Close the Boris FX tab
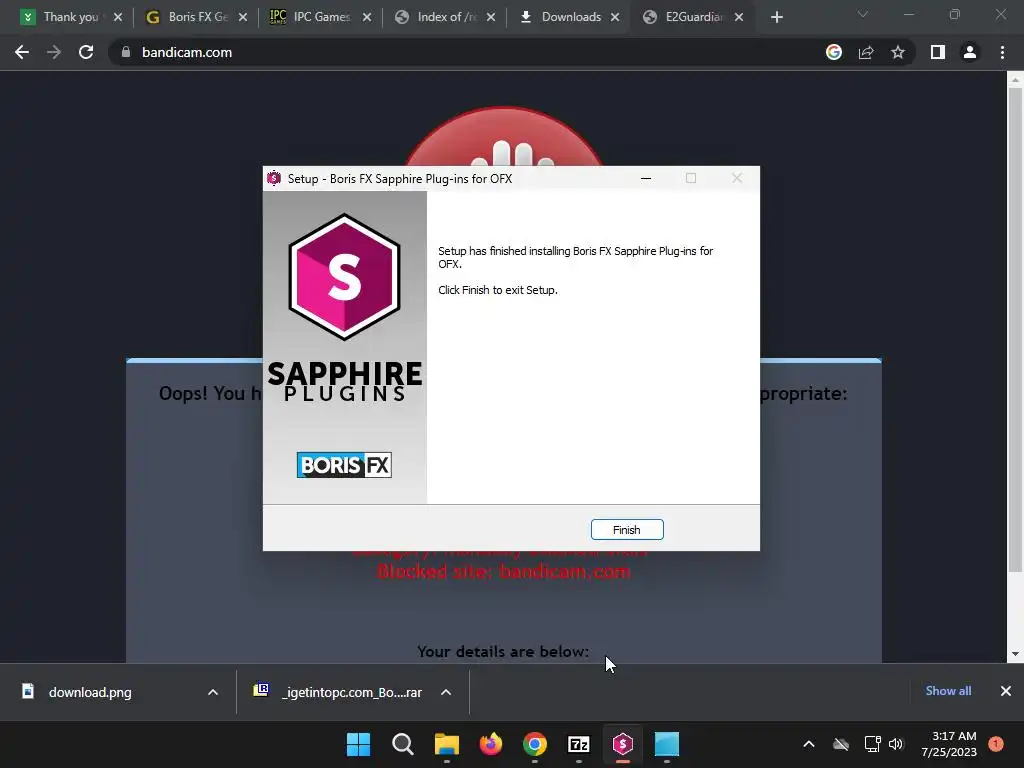The width and height of the screenshot is (1024, 768). click(x=243, y=18)
